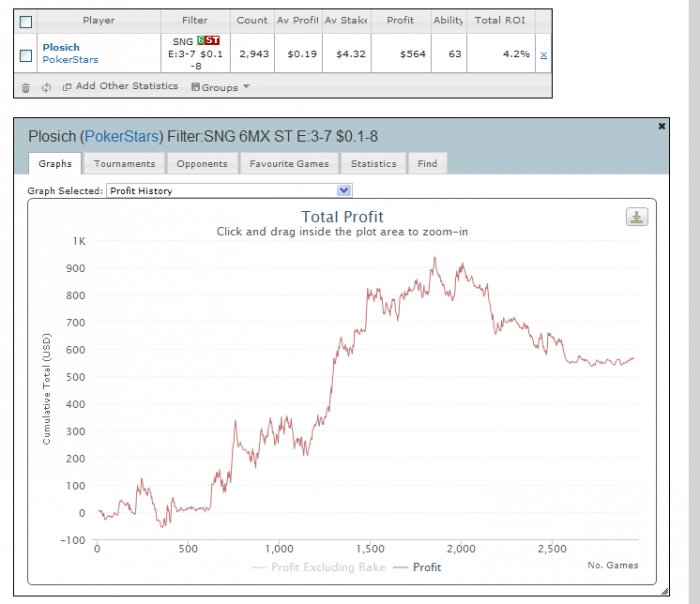
Task: Sort by the Av Profit column header
Action: tap(298, 21)
